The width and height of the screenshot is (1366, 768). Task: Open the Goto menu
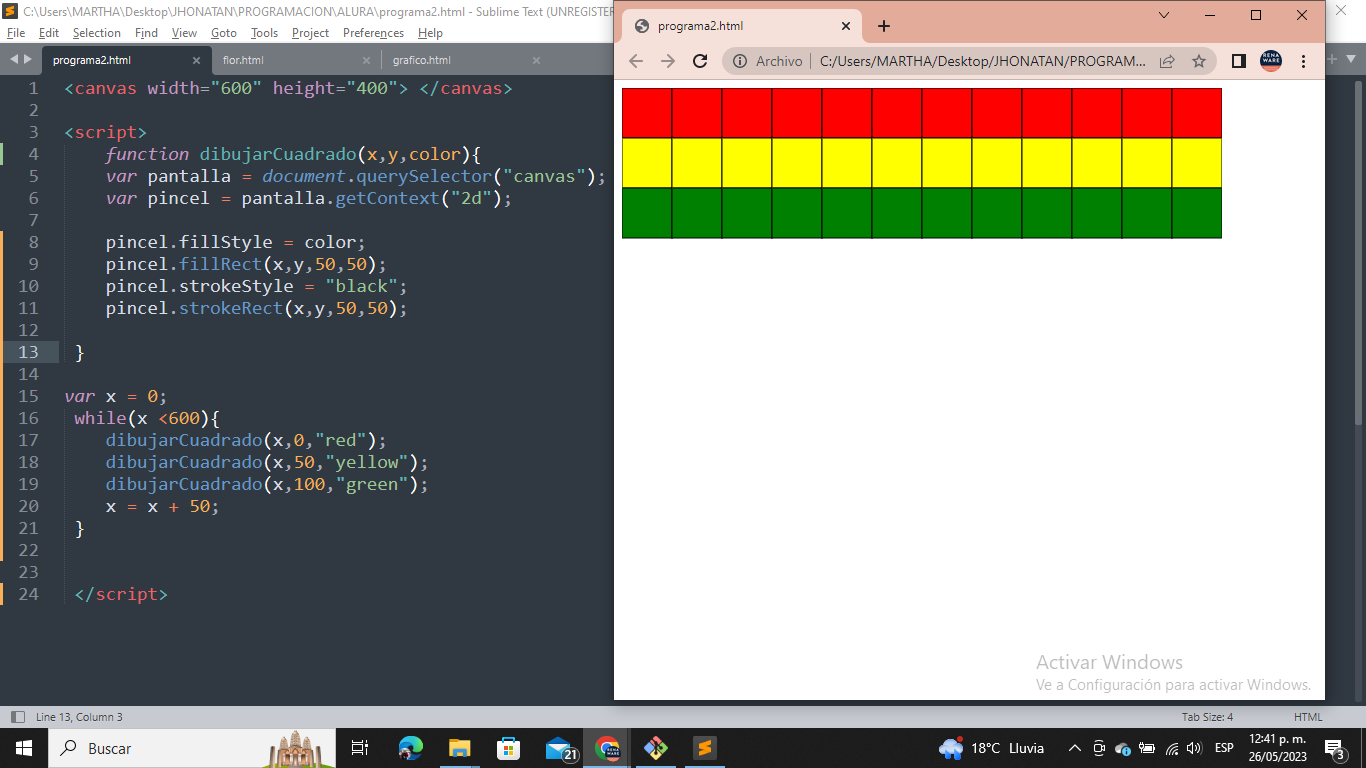[x=224, y=33]
